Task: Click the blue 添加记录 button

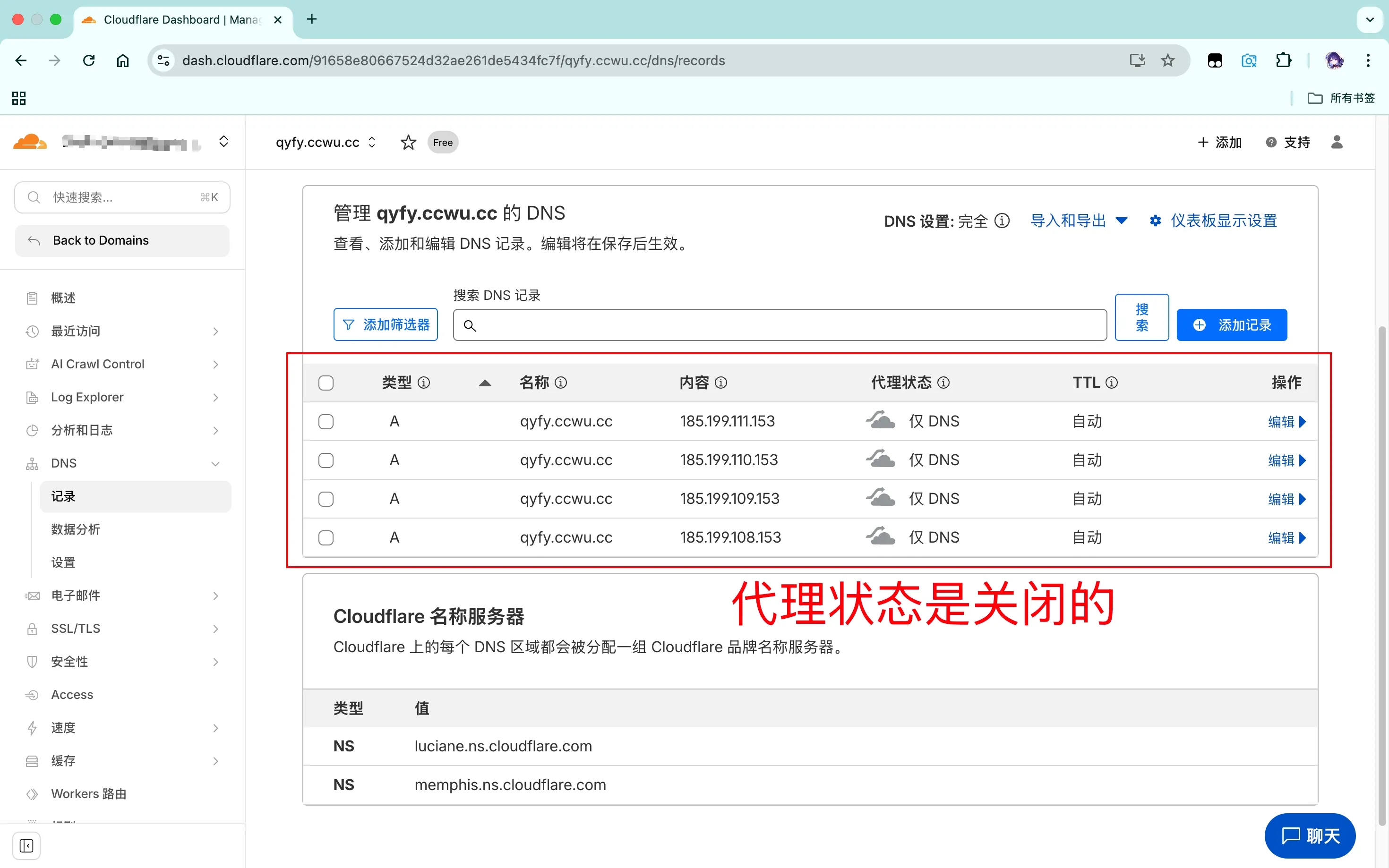Action: click(x=1231, y=325)
